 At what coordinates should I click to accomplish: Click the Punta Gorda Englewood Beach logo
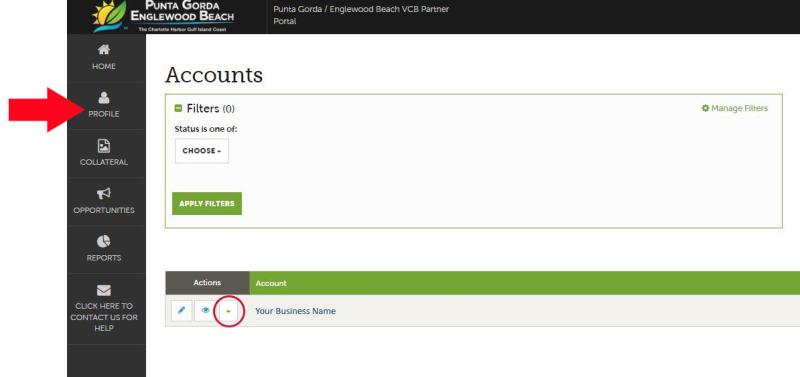(x=163, y=16)
